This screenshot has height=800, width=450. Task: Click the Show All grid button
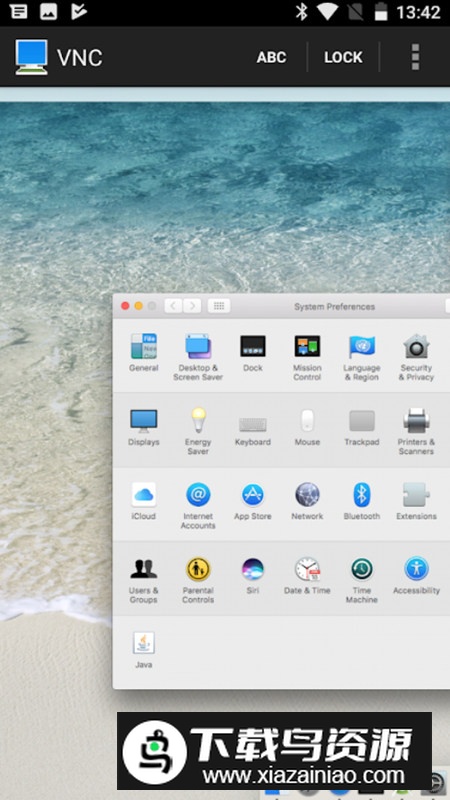pos(219,306)
